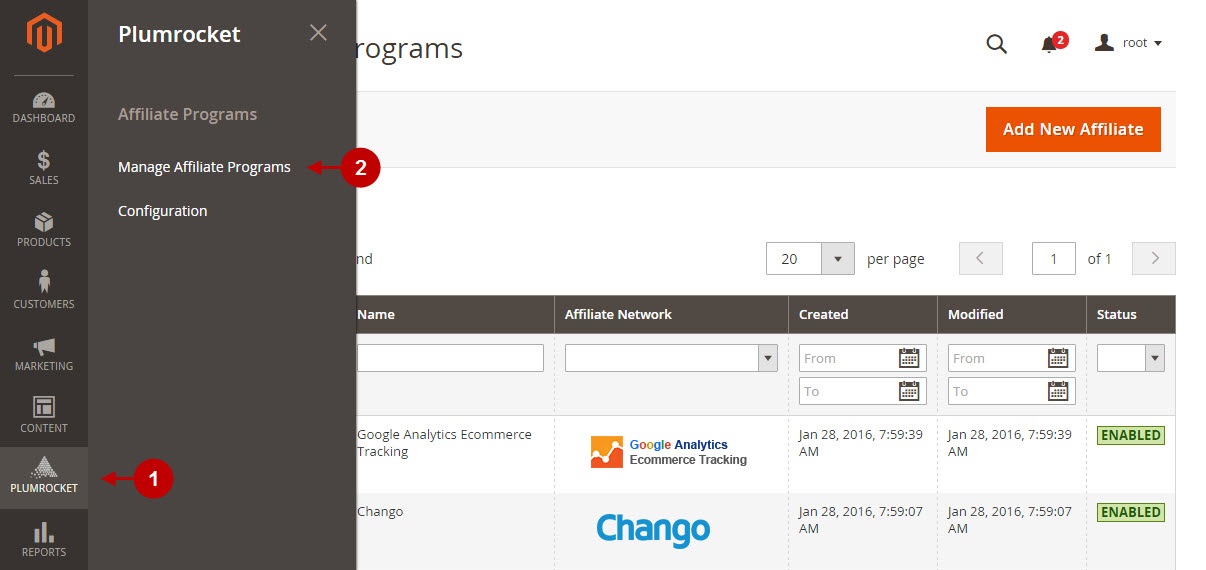Image resolution: width=1206 pixels, height=570 pixels.
Task: Open the Reports sidebar menu
Action: click(x=44, y=540)
